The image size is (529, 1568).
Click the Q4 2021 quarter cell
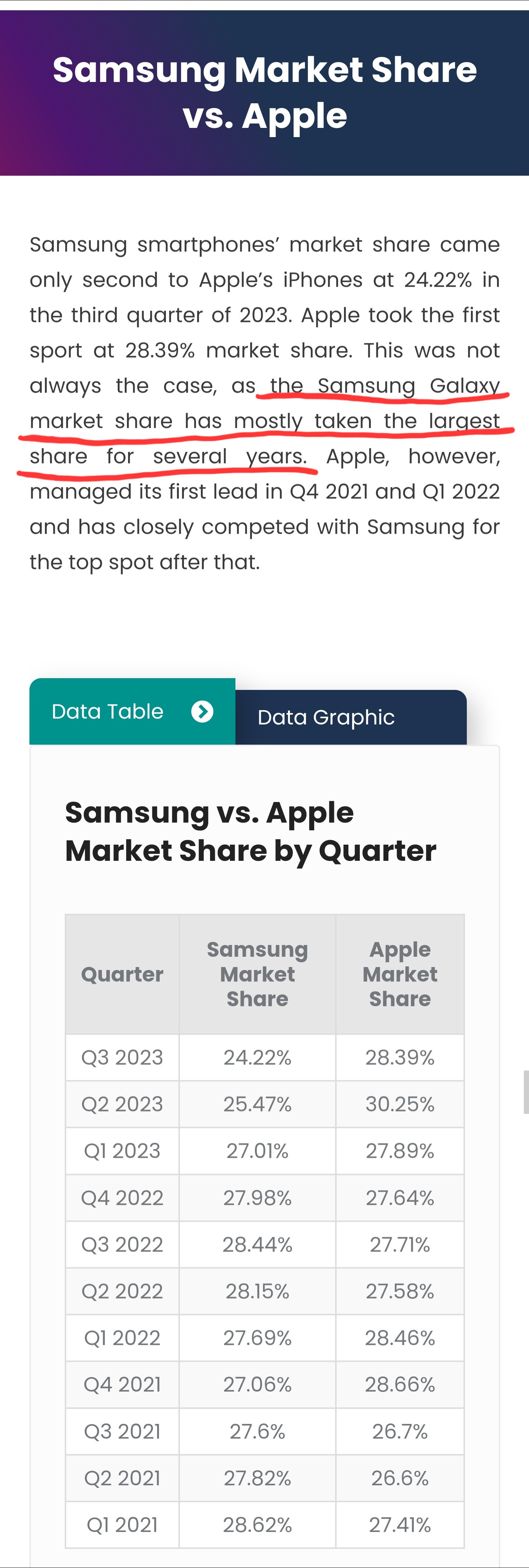point(122,1385)
